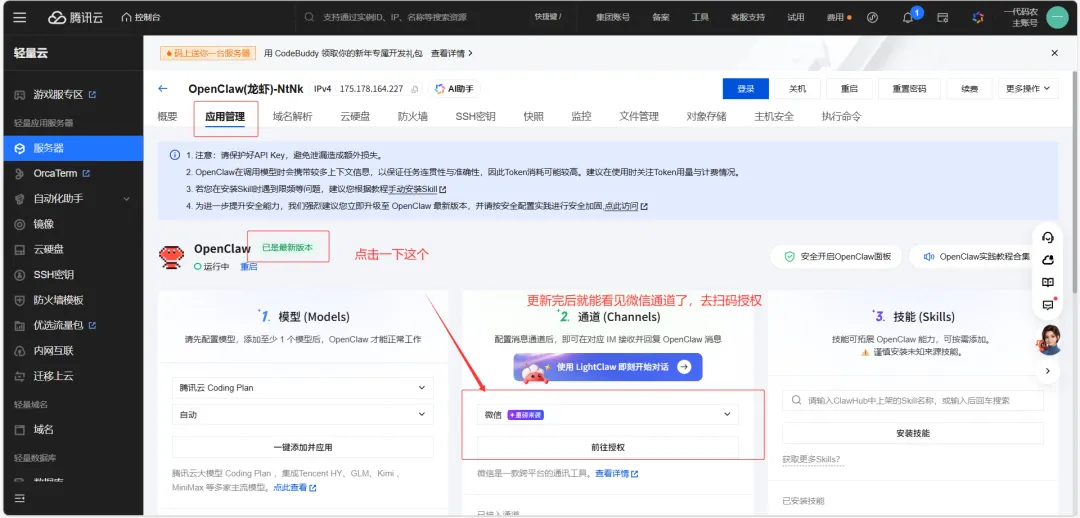Click 使用 LightClaw 即刻开始对话 banner

[608, 367]
